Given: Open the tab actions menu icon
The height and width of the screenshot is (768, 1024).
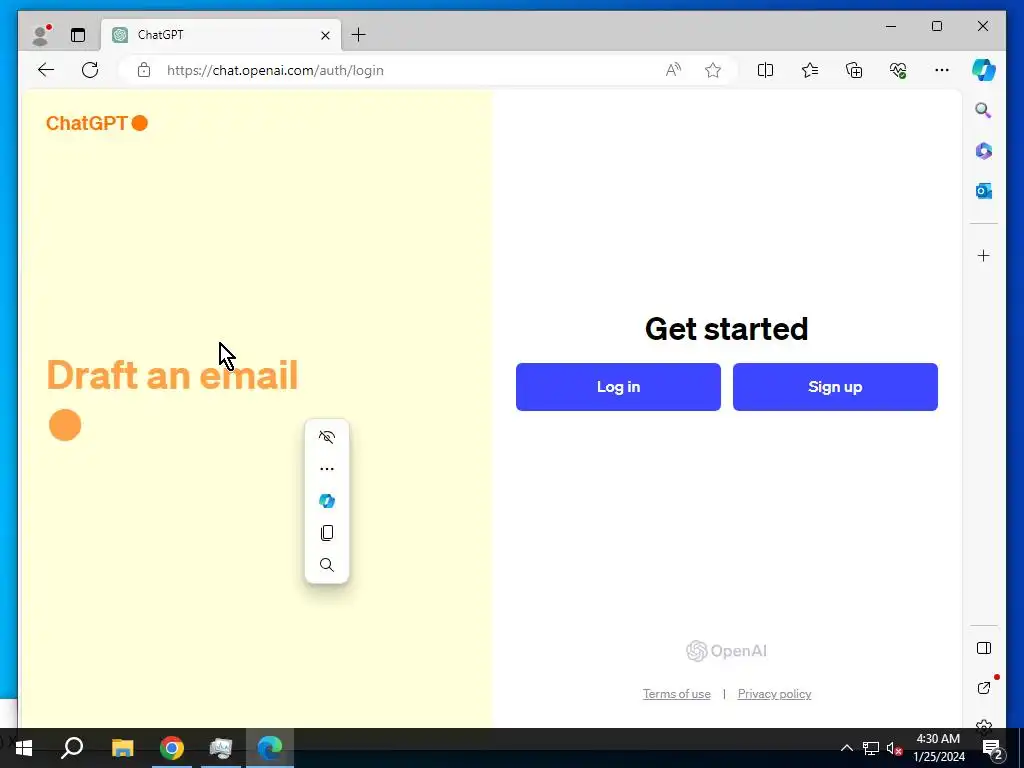Looking at the screenshot, I should point(78,35).
